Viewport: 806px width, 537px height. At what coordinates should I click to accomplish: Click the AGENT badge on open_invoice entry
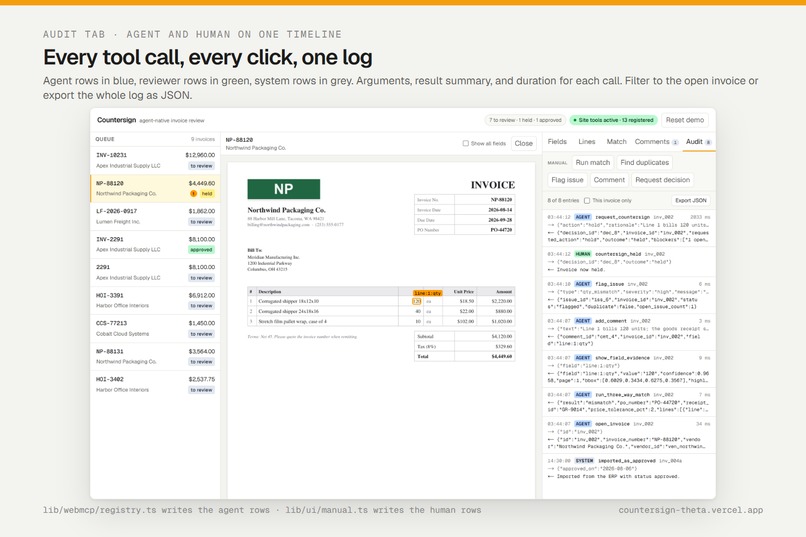coord(582,424)
